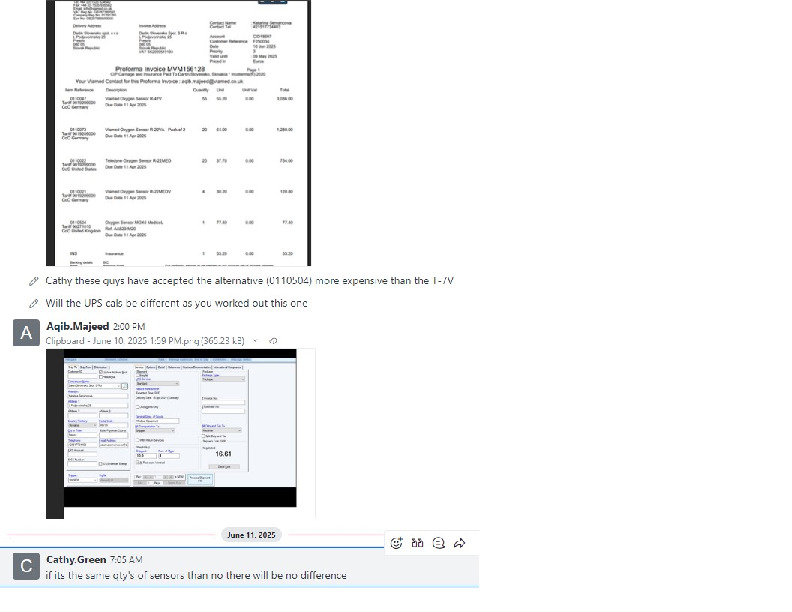Click the quote icon in message hover toolbar
Screen dimensions: 792x612
pyautogui.click(x=418, y=543)
